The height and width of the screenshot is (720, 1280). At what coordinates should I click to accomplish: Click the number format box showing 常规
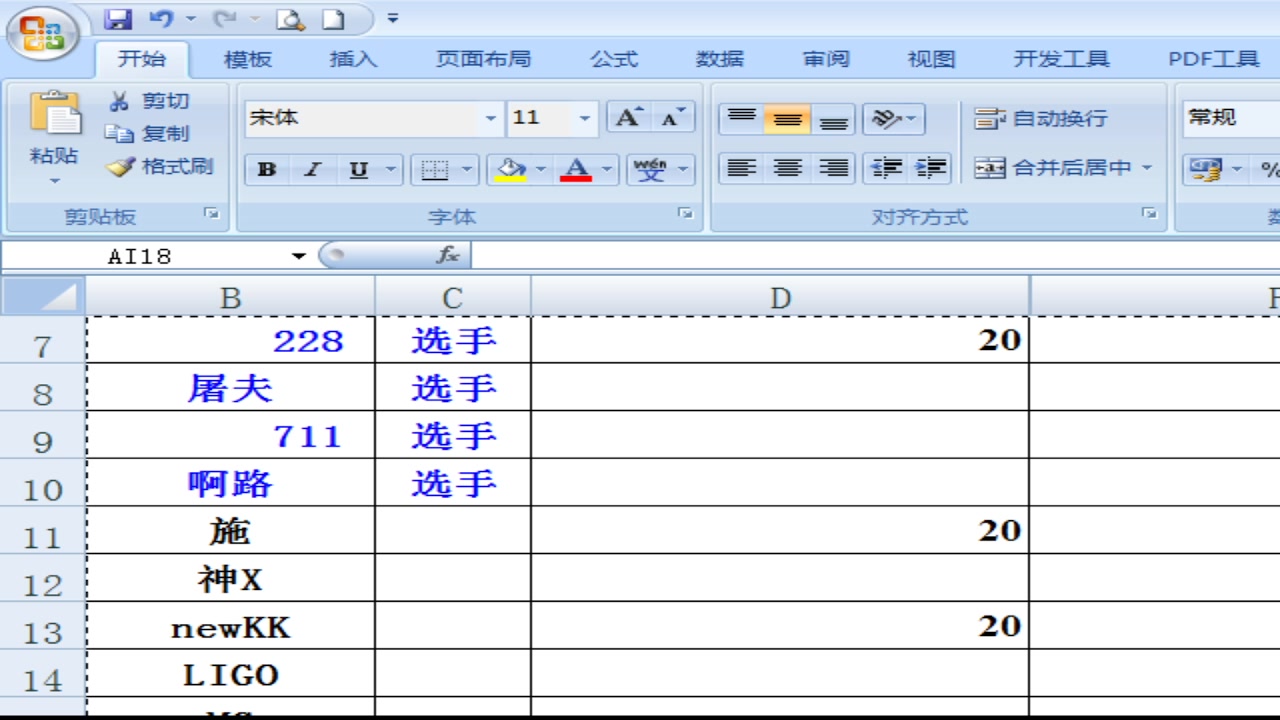[x=1232, y=118]
